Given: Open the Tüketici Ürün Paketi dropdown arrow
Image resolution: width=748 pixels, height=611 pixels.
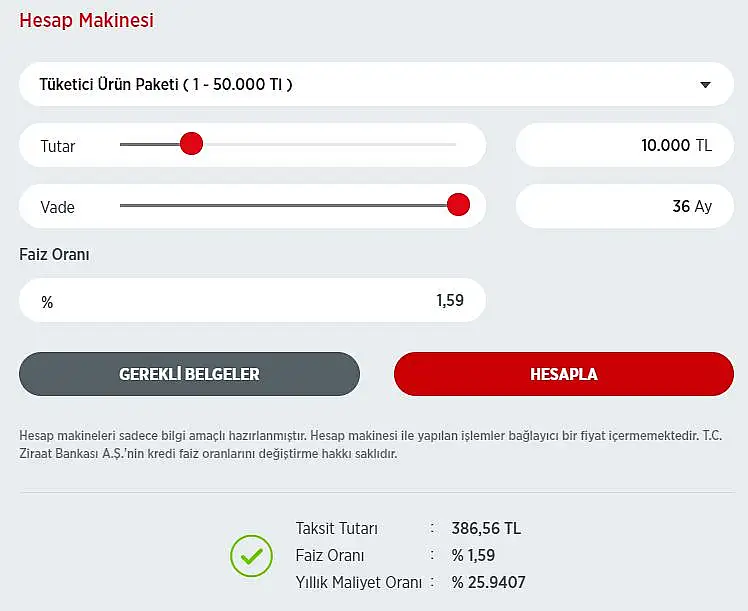Looking at the screenshot, I should 705,85.
